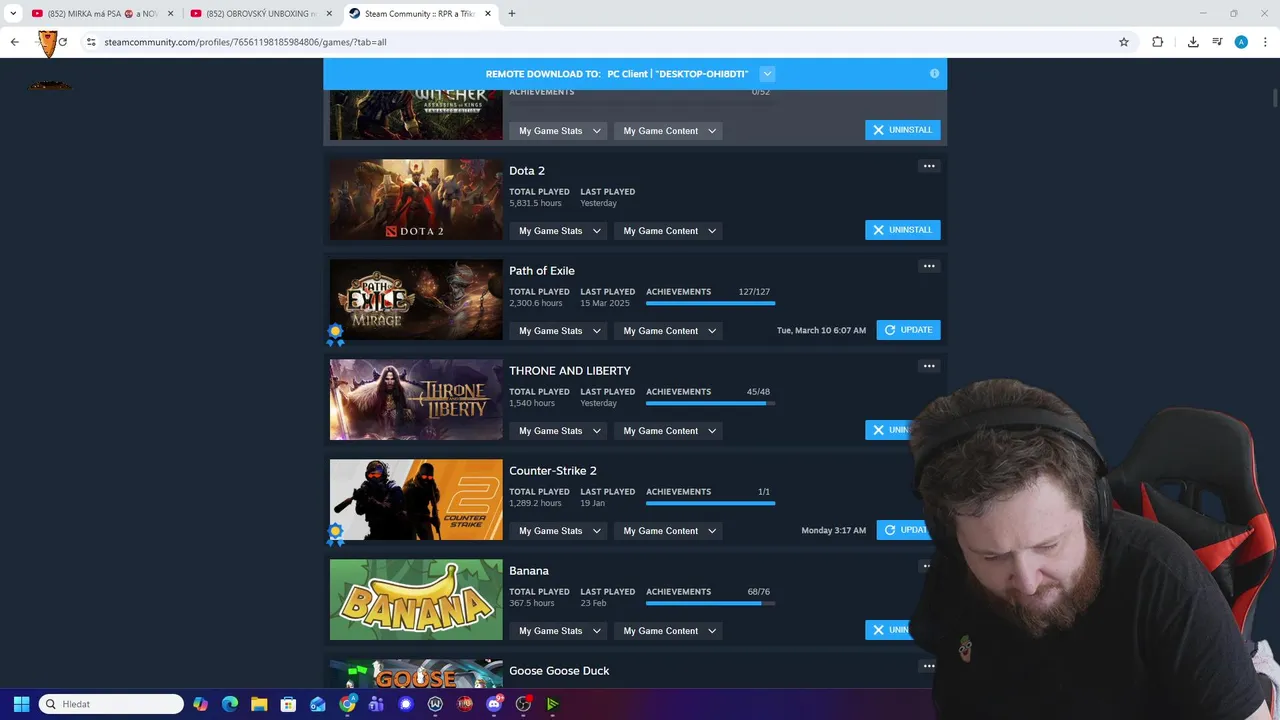The width and height of the screenshot is (1280, 720).
Task: Open Goose Goose Duck three-dot options menu
Action: pyautogui.click(x=929, y=666)
